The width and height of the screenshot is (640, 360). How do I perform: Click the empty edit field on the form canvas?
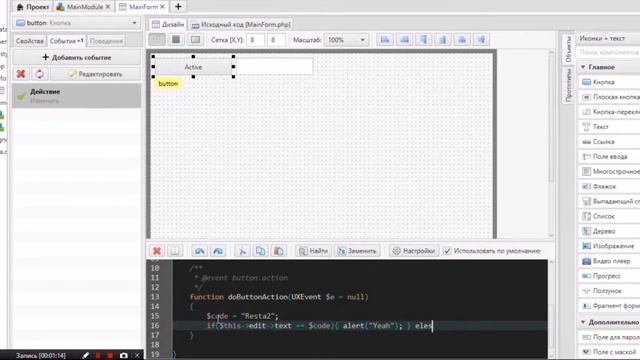274,66
